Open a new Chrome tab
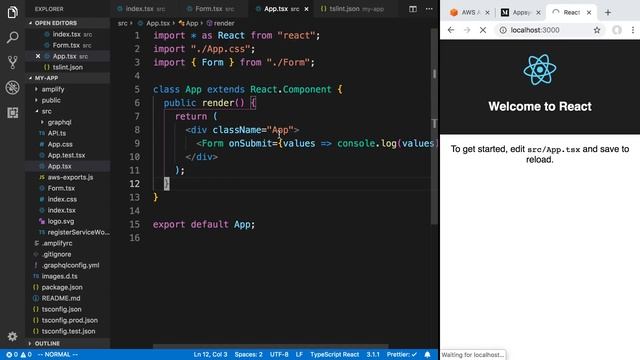Screen dimensions: 640x360 pyautogui.click(x=608, y=13)
